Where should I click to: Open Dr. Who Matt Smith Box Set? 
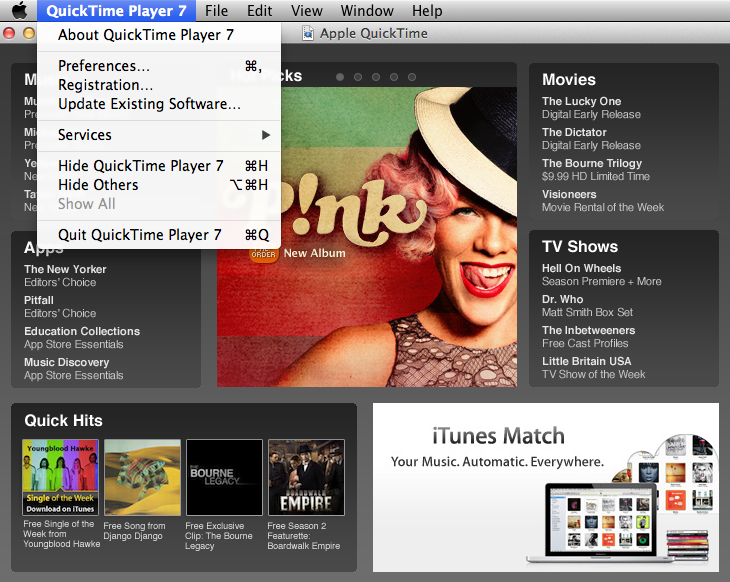click(x=588, y=305)
